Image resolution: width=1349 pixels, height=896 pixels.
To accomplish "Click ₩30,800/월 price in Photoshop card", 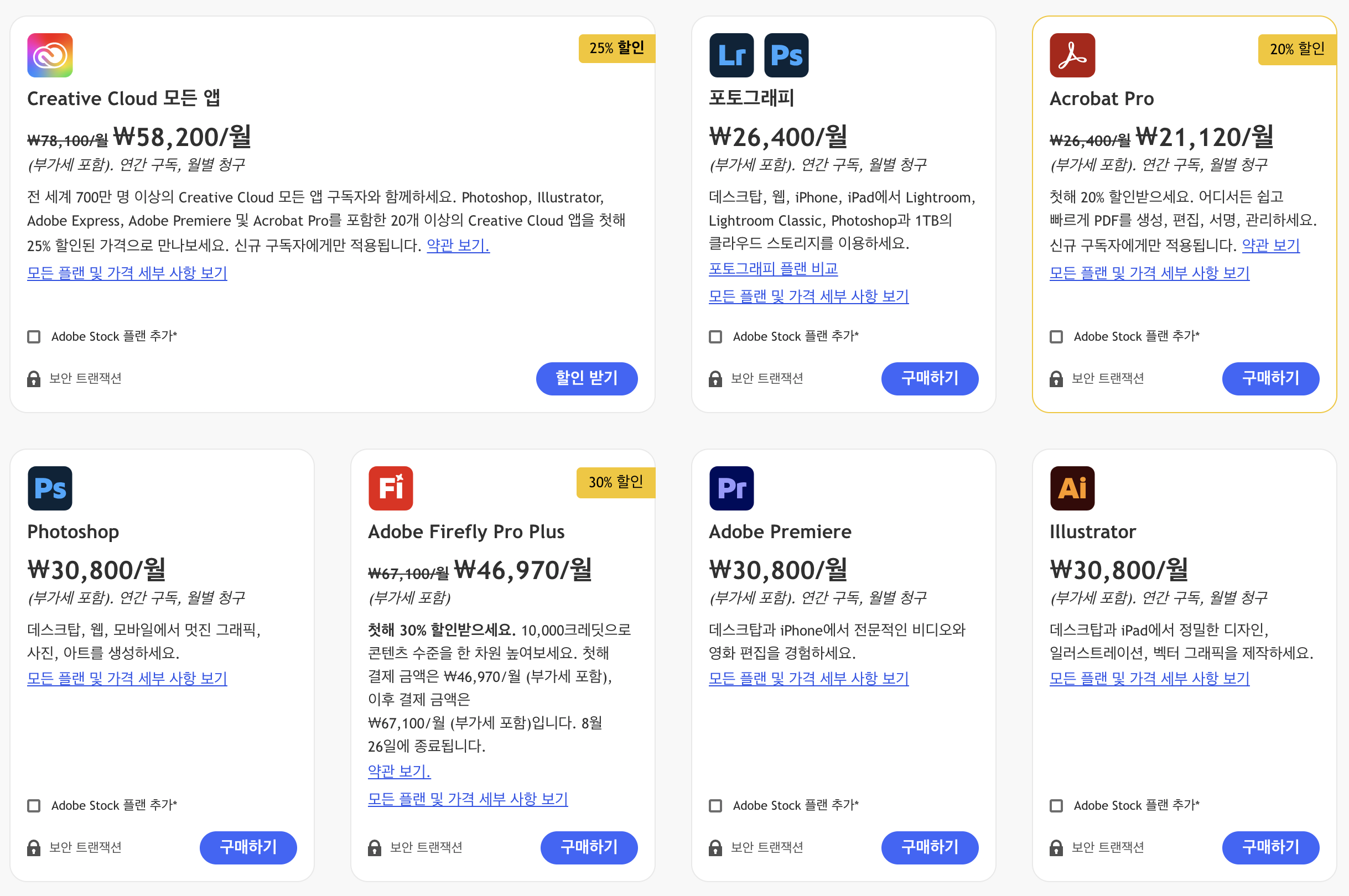I will [x=97, y=570].
